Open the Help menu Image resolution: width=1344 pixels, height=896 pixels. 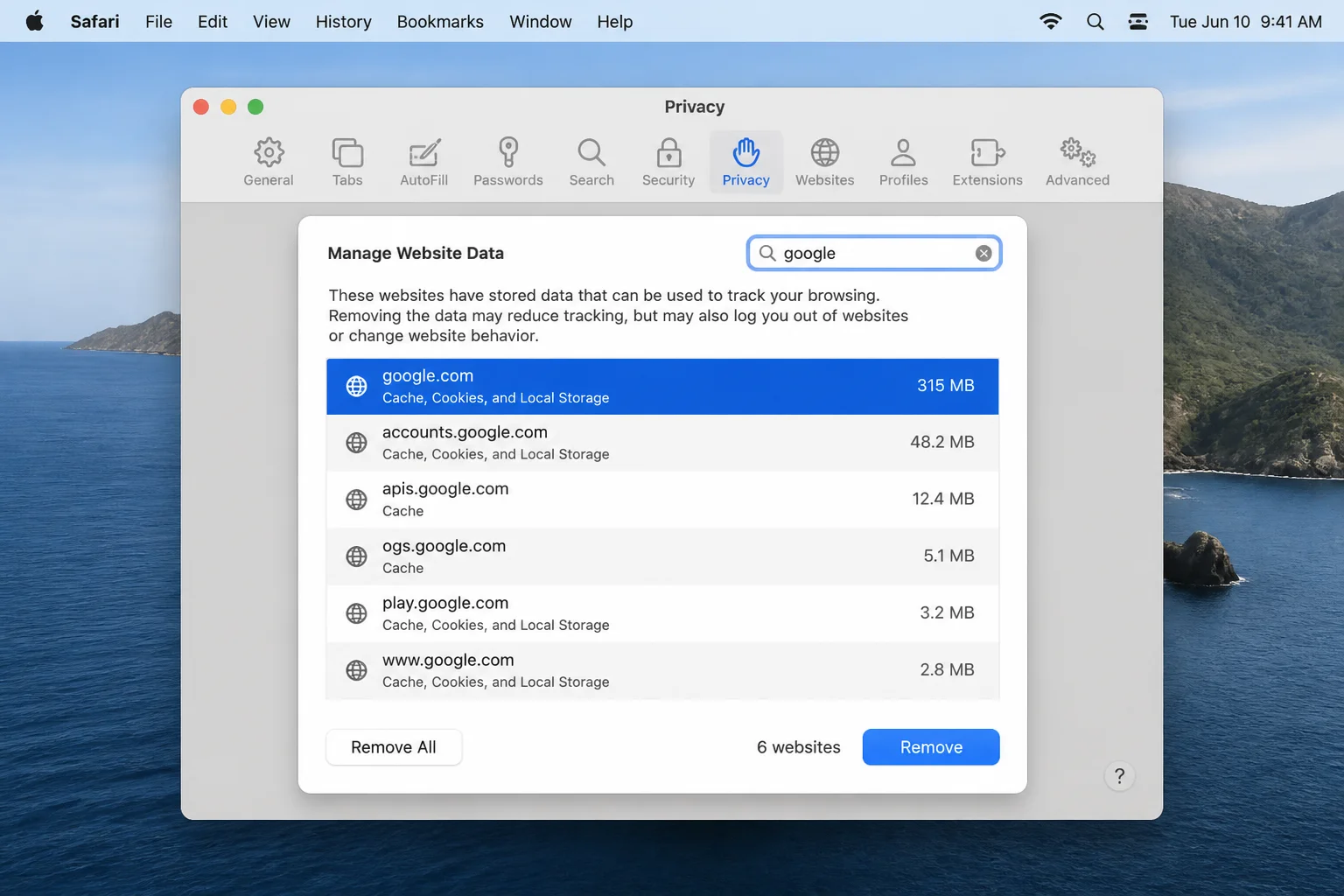click(x=614, y=21)
